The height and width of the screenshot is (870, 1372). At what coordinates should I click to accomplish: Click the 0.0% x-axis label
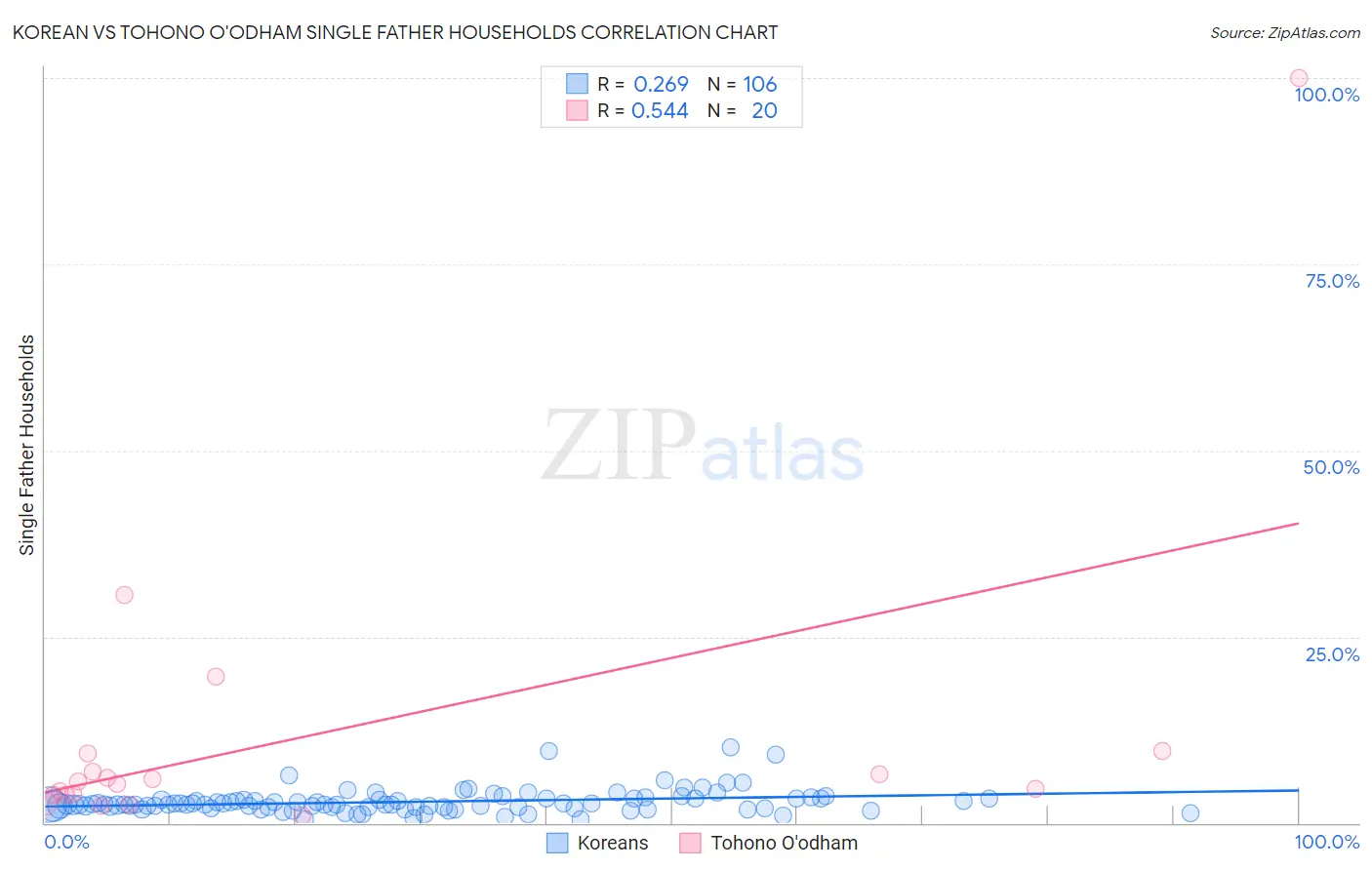67,842
